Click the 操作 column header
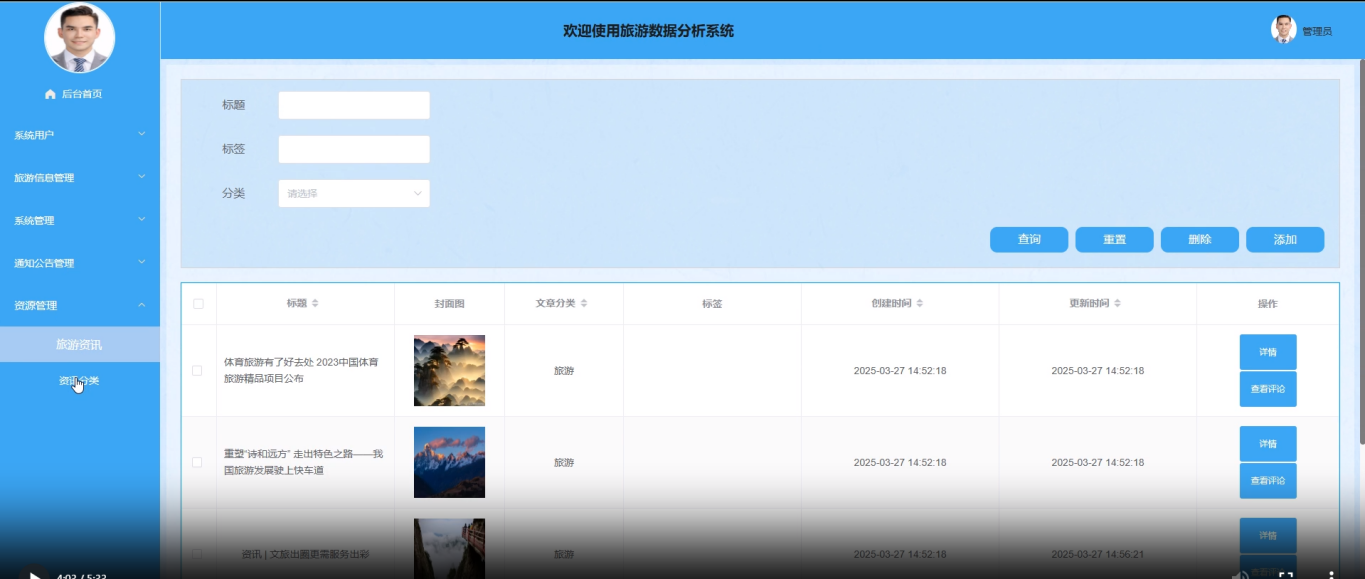 pos(1268,304)
